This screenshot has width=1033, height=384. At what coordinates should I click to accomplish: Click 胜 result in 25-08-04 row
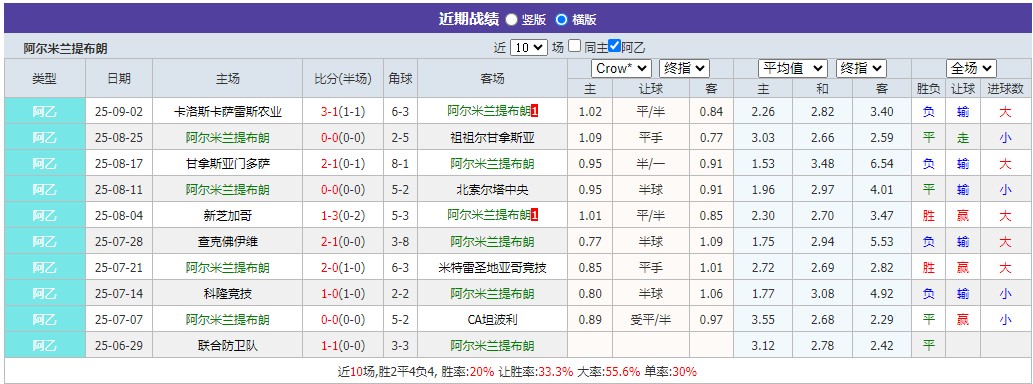[929, 215]
